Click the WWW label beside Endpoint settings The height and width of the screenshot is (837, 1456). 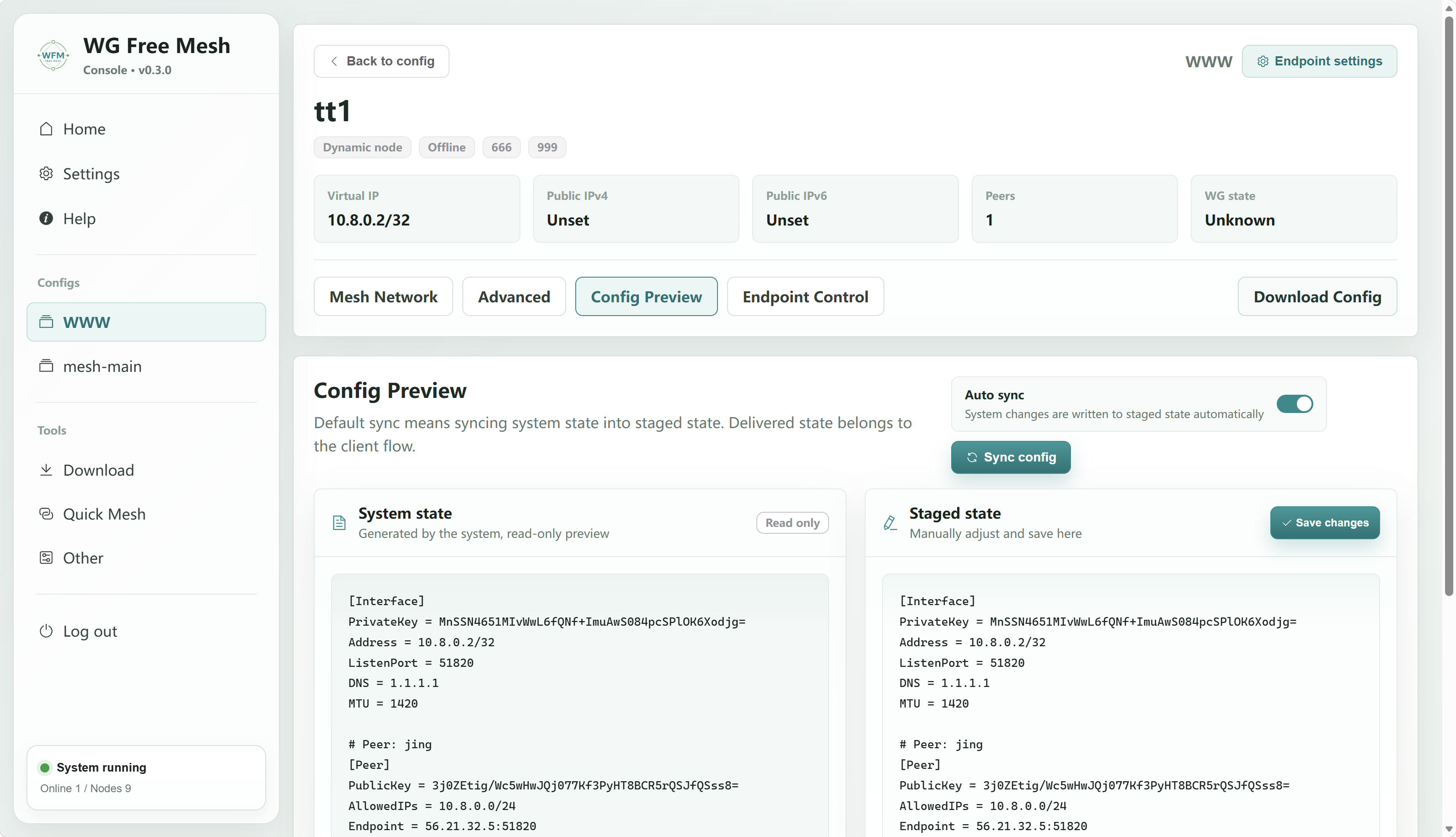pyautogui.click(x=1209, y=61)
